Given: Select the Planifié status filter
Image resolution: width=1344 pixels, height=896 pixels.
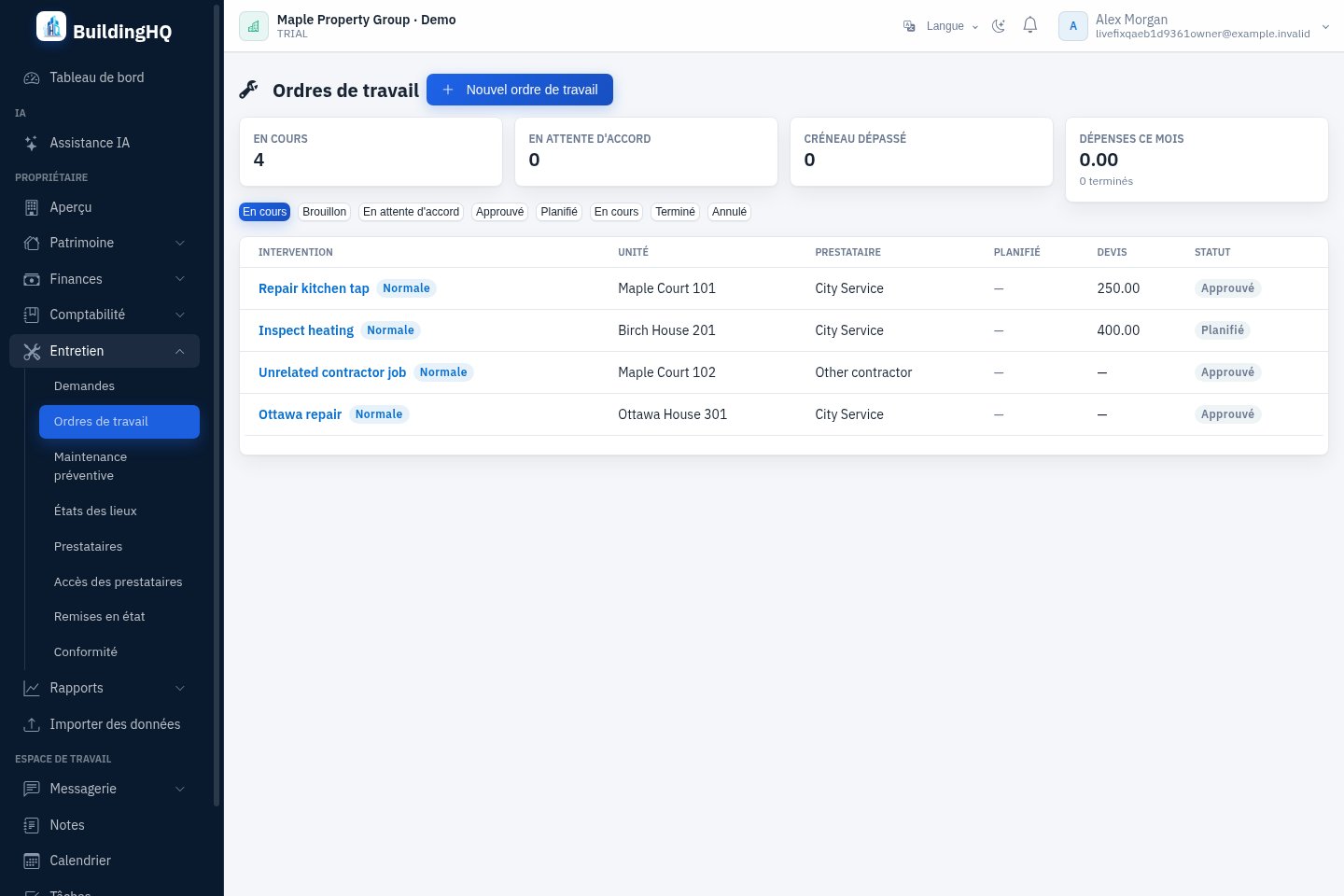Looking at the screenshot, I should pos(559,212).
